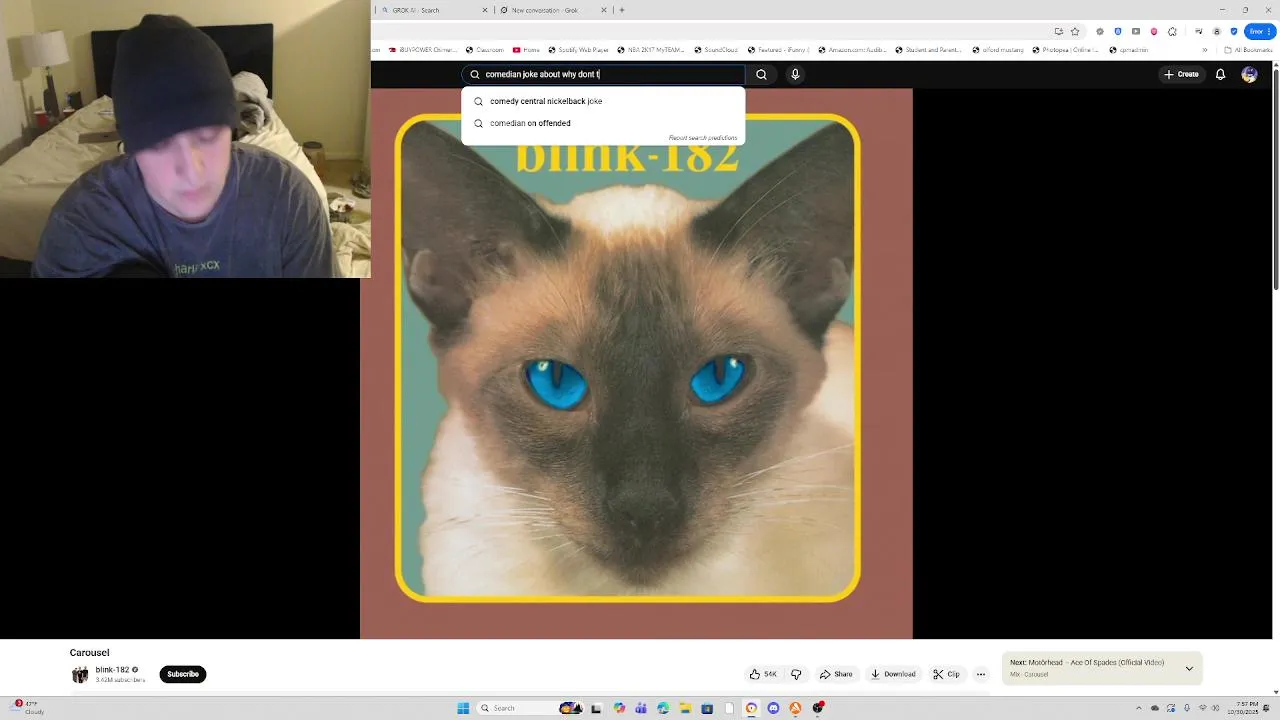This screenshot has height=720, width=1280.
Task: Bookmark this page with the star icon
Action: point(1075,31)
